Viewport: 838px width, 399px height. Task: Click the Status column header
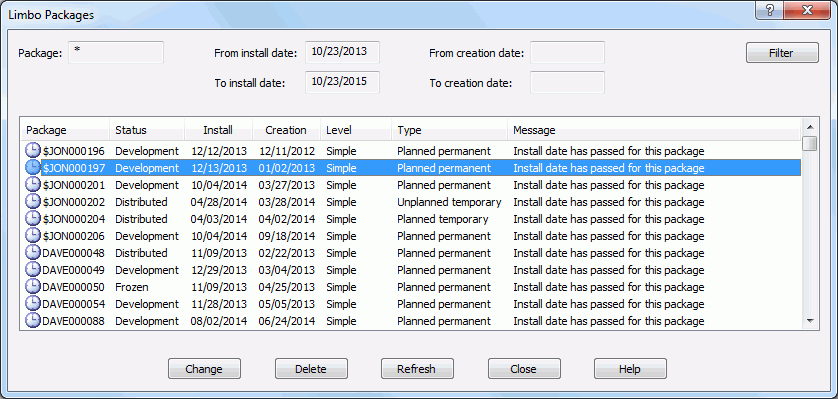coord(147,130)
